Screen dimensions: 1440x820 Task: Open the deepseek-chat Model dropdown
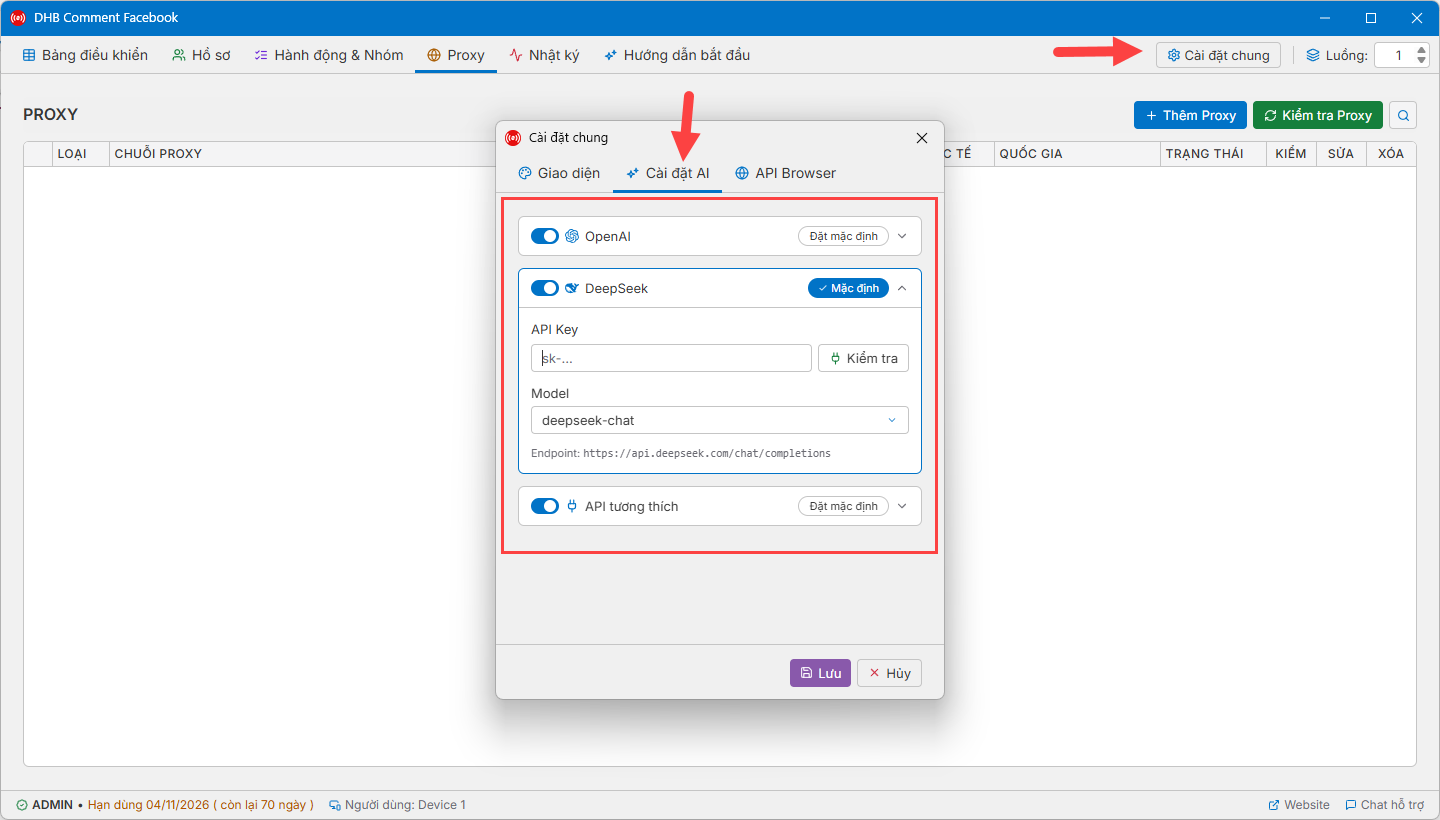(720, 420)
